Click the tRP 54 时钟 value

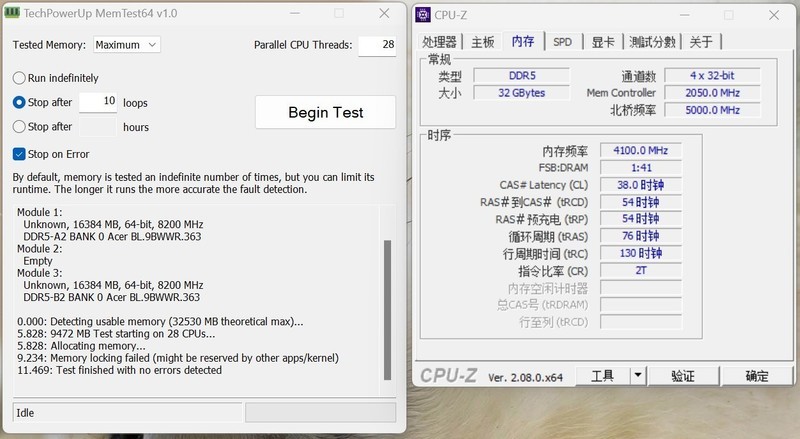pyautogui.click(x=641, y=219)
